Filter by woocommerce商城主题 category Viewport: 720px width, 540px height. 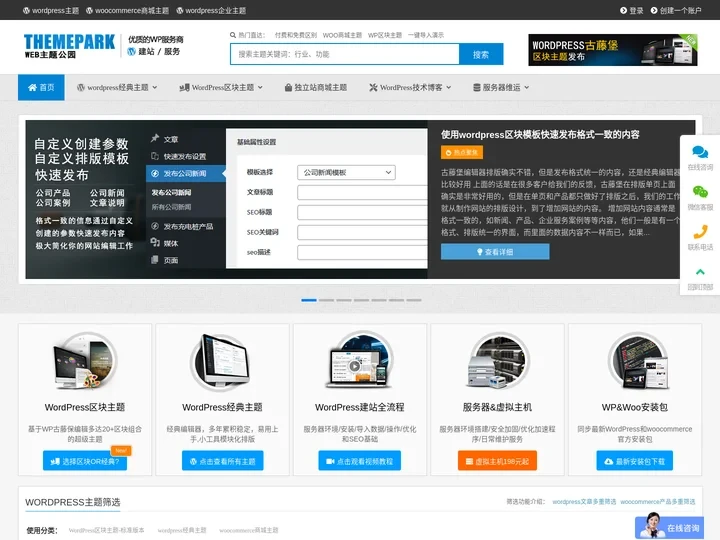pos(249,530)
